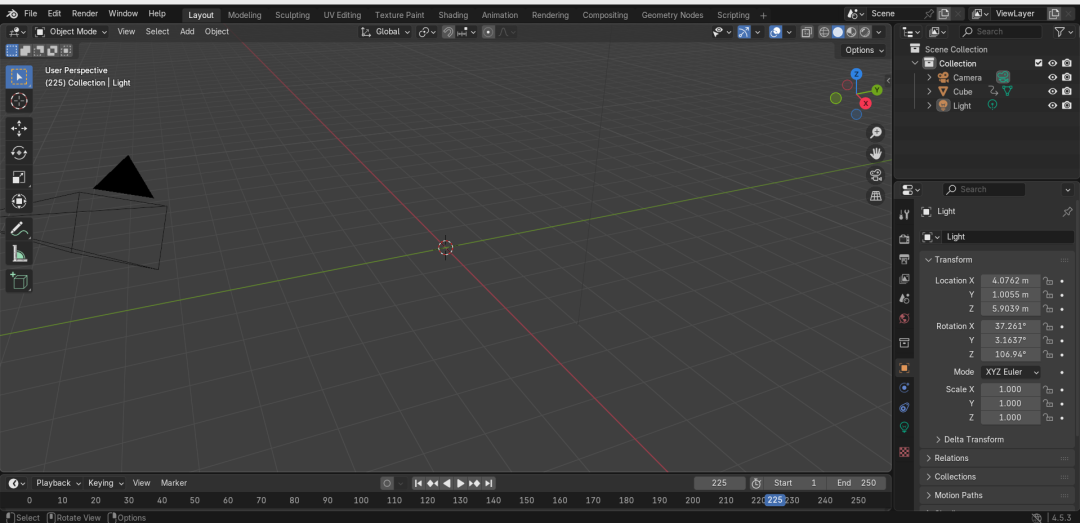Select the Select Box tool
Image resolution: width=1080 pixels, height=523 pixels.
tap(19, 76)
